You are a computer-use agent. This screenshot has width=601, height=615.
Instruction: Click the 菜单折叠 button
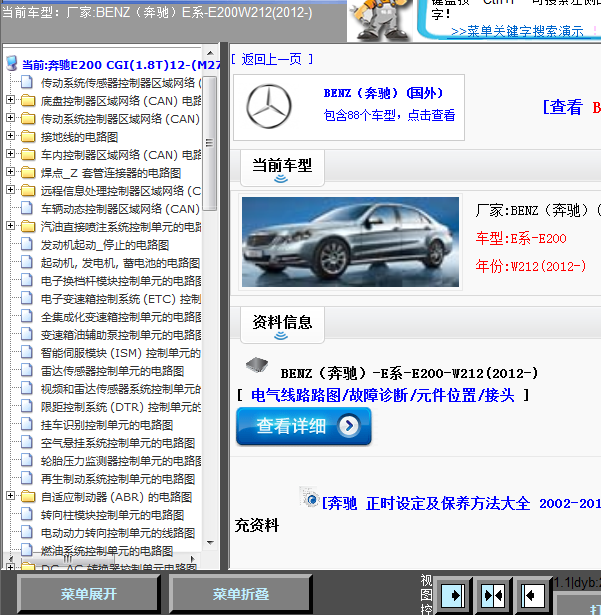click(240, 594)
